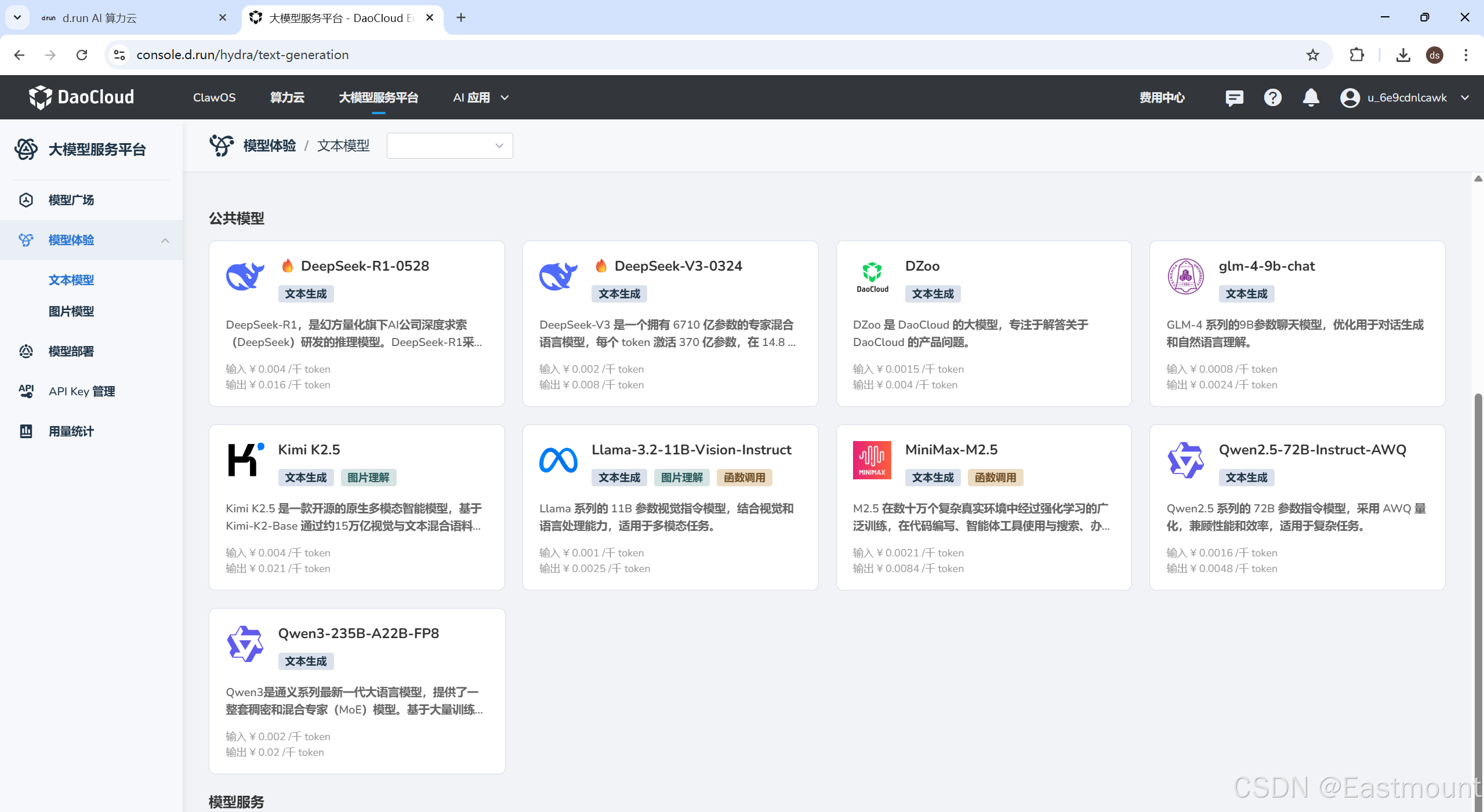Click the user avatar icon beside u_6e9cdnlcawk
The image size is (1484, 812).
pos(1349,98)
